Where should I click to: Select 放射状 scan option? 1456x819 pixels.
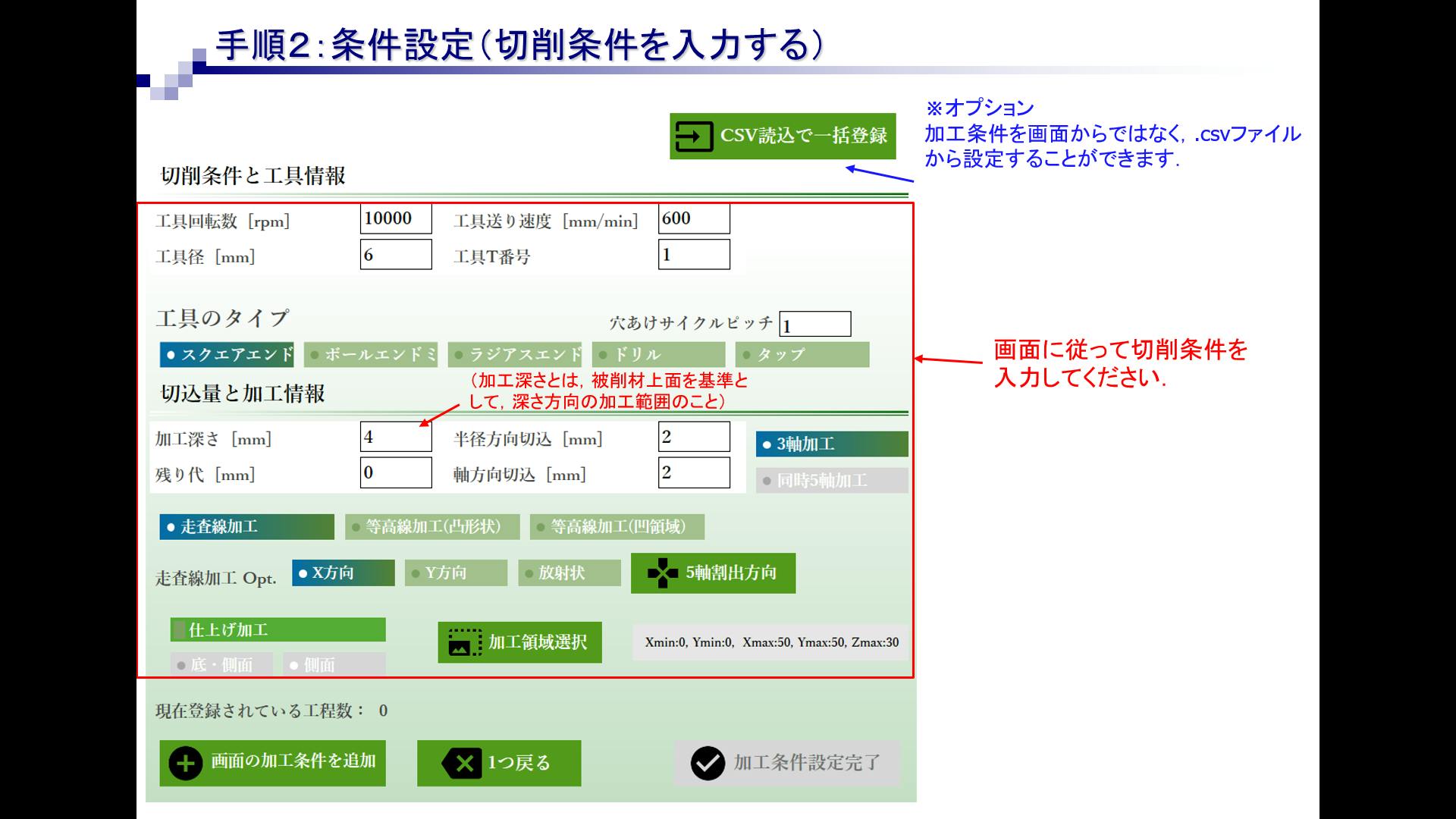pyautogui.click(x=570, y=573)
